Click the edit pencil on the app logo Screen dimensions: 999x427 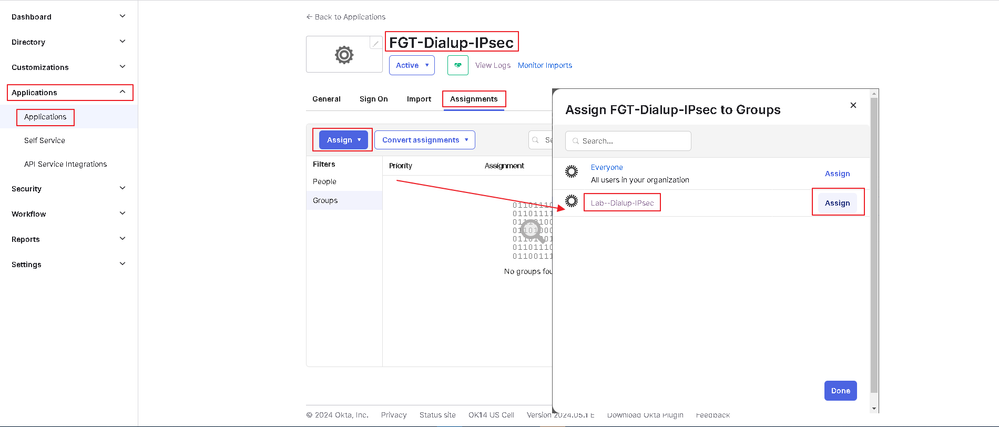[376, 44]
